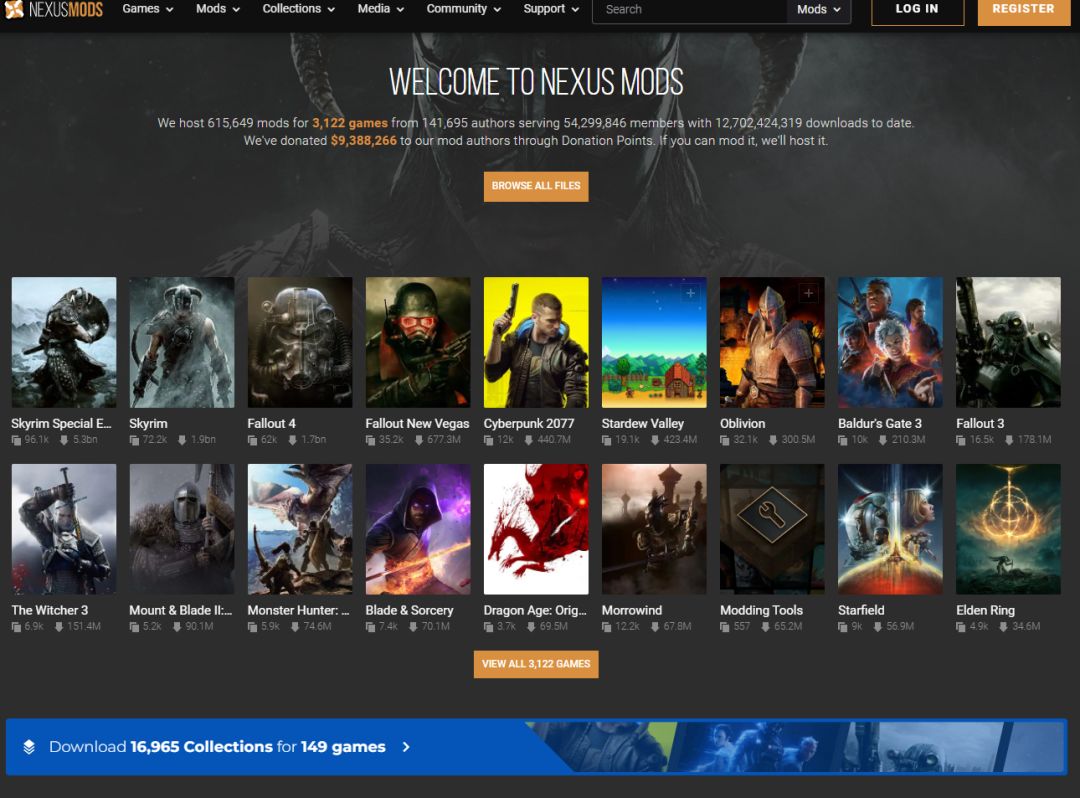
Task: Expand the Collections menu
Action: pos(298,9)
